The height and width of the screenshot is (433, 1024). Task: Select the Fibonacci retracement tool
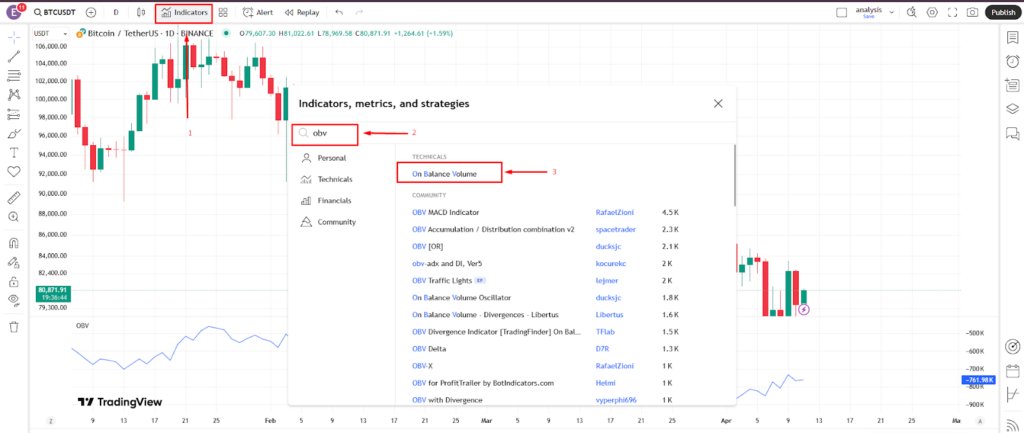click(x=14, y=76)
